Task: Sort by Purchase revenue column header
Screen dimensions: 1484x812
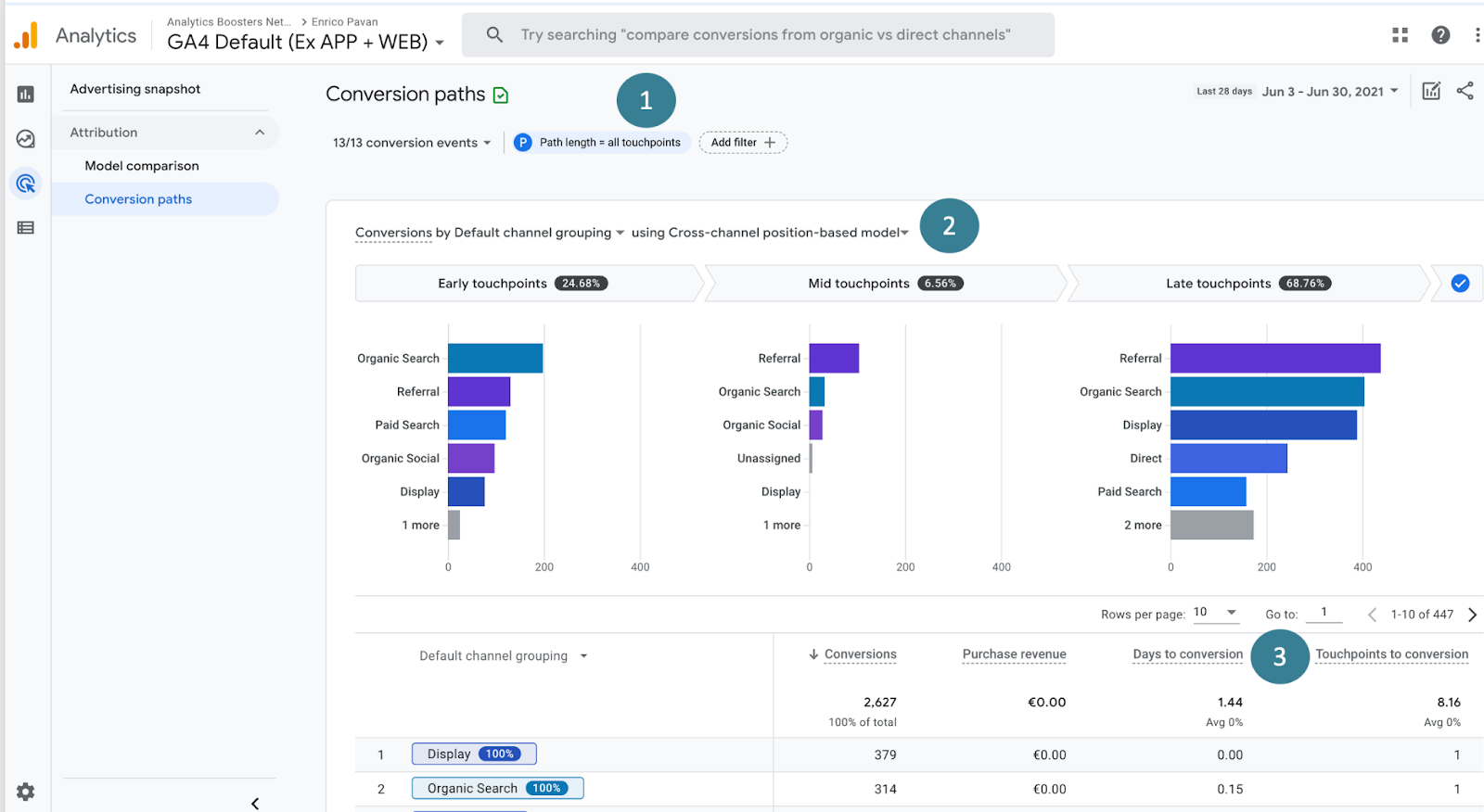Action: point(1014,654)
